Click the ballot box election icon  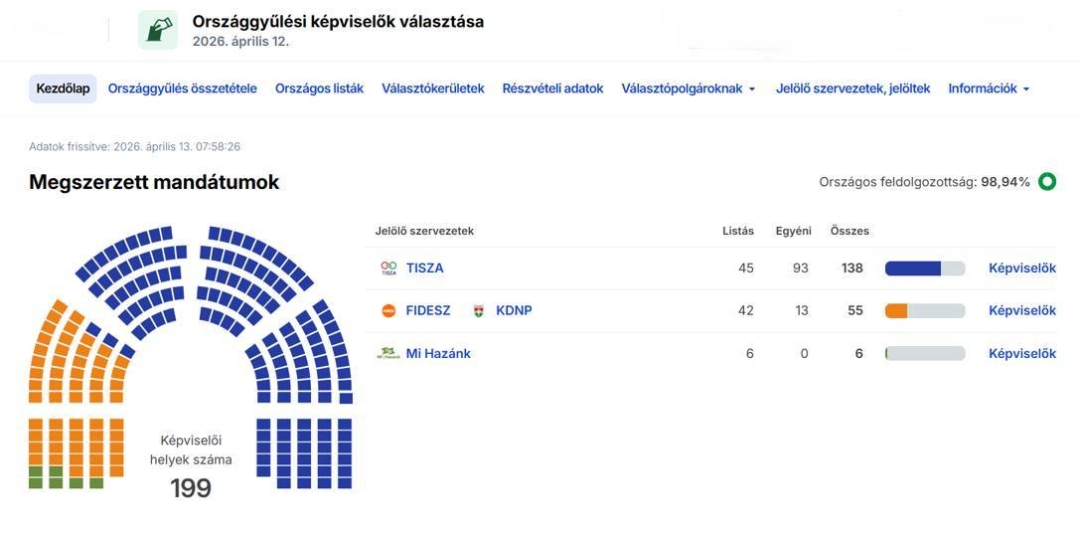point(158,30)
